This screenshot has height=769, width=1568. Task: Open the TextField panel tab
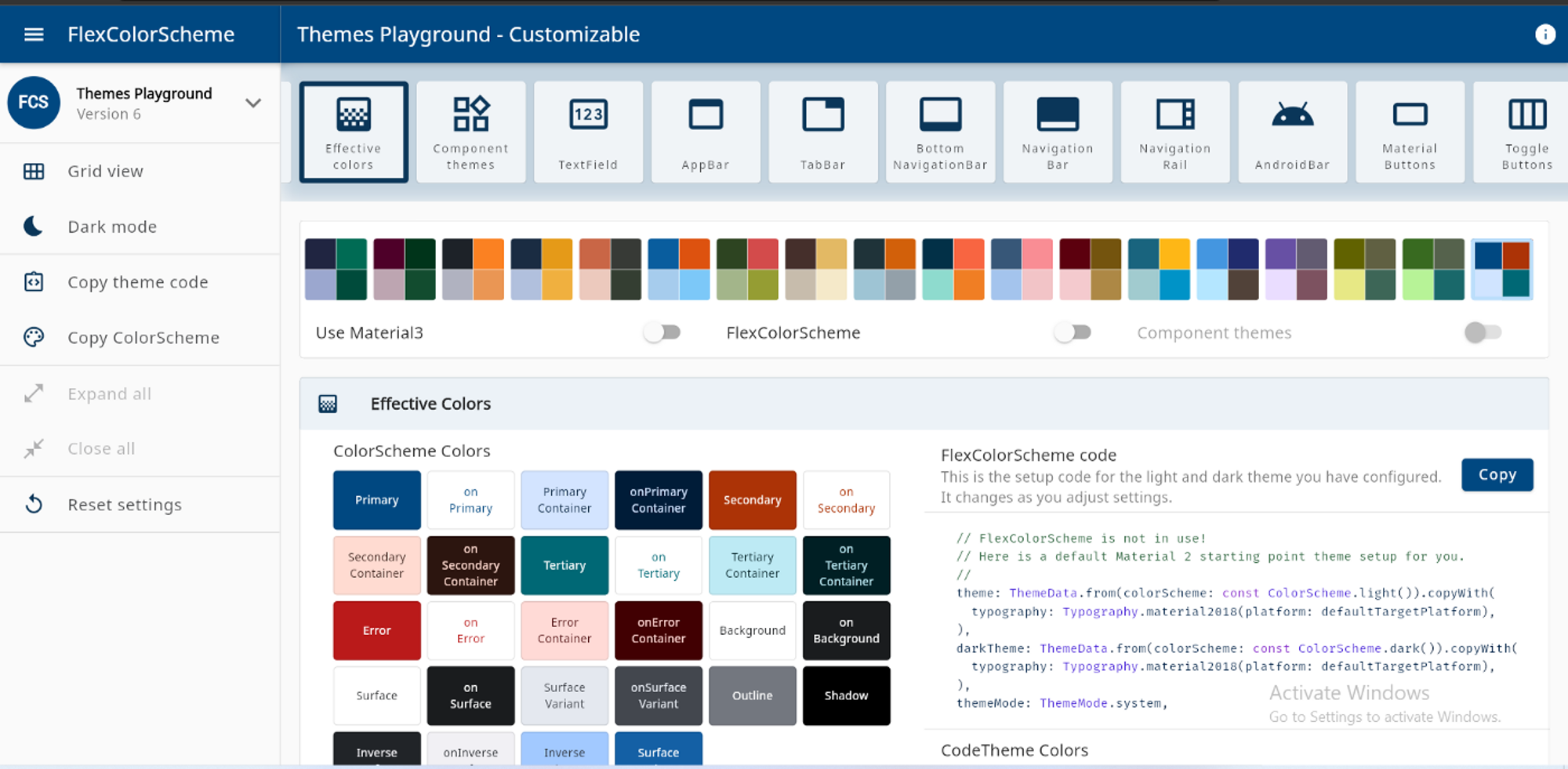point(588,132)
